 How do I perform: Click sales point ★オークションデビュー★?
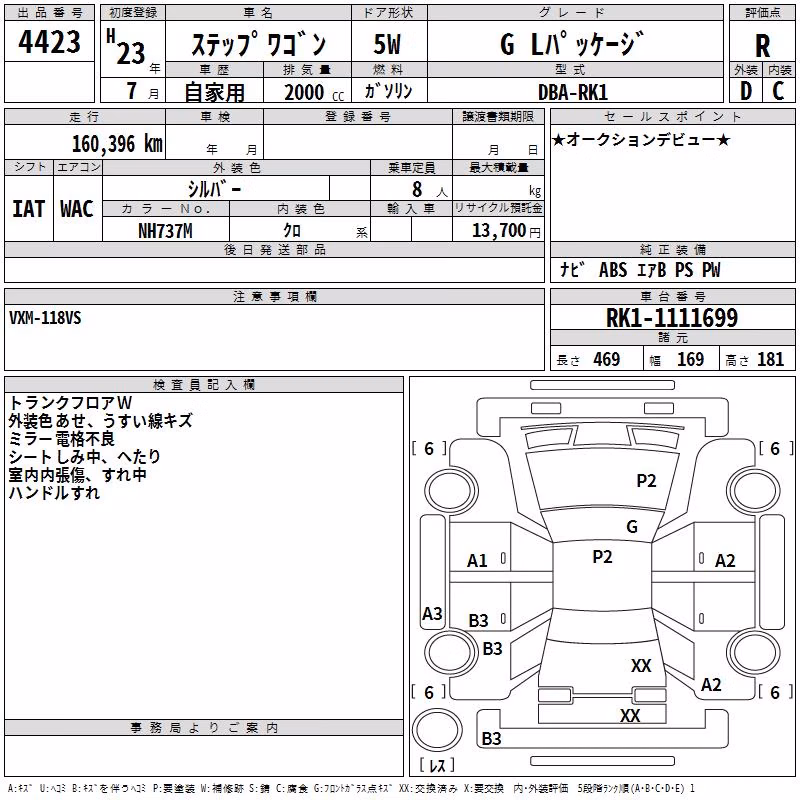click(x=641, y=139)
